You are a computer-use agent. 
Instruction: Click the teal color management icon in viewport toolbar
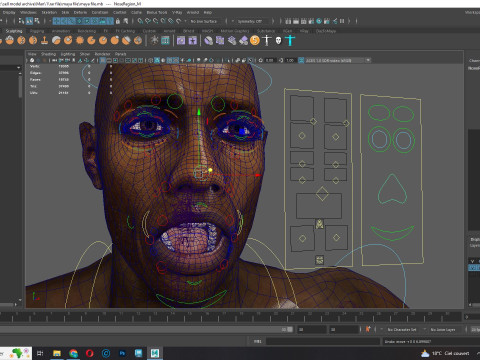301,60
